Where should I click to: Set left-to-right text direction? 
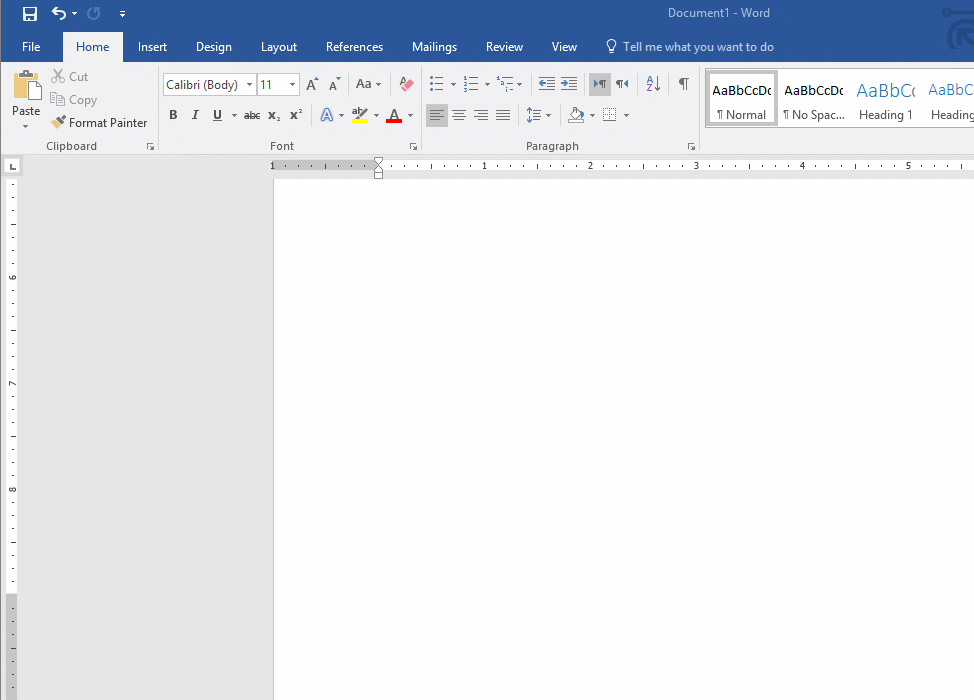click(600, 84)
